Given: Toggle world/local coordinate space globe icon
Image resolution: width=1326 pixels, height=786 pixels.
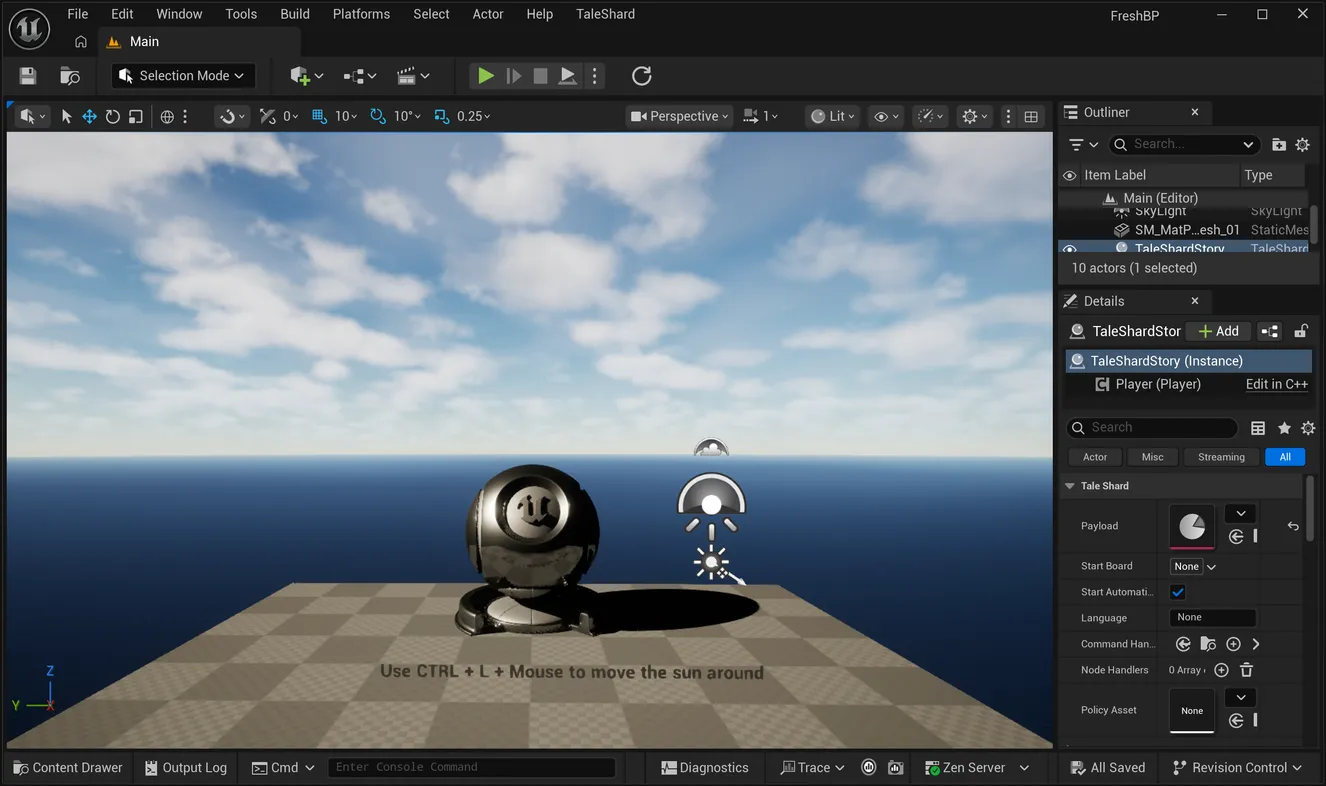Looking at the screenshot, I should [x=167, y=116].
